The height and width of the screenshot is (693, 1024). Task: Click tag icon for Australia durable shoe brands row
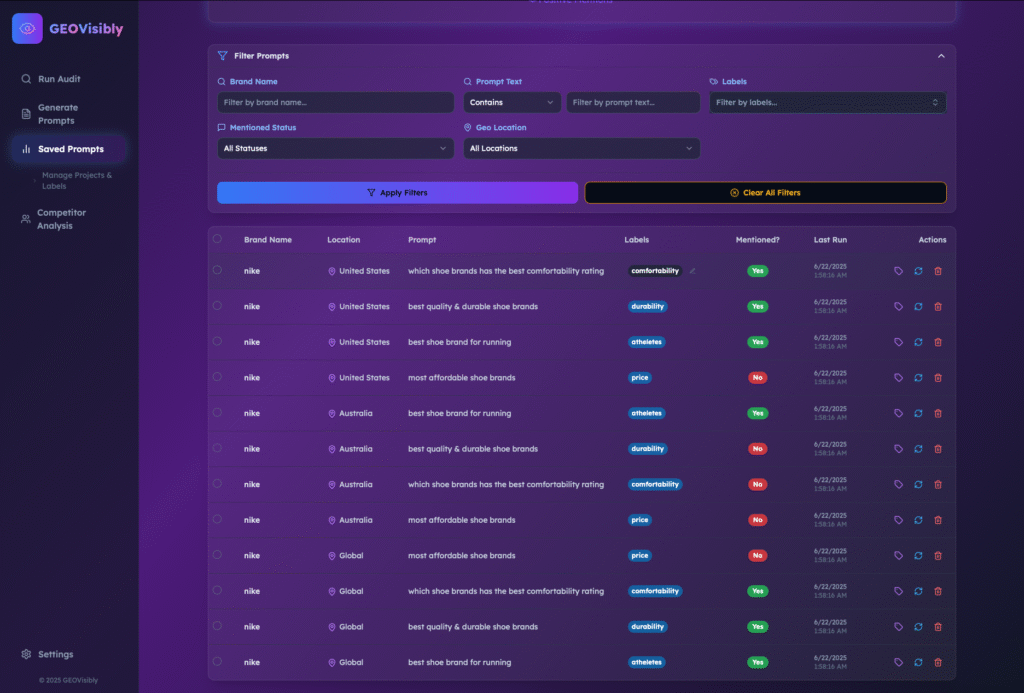point(898,449)
